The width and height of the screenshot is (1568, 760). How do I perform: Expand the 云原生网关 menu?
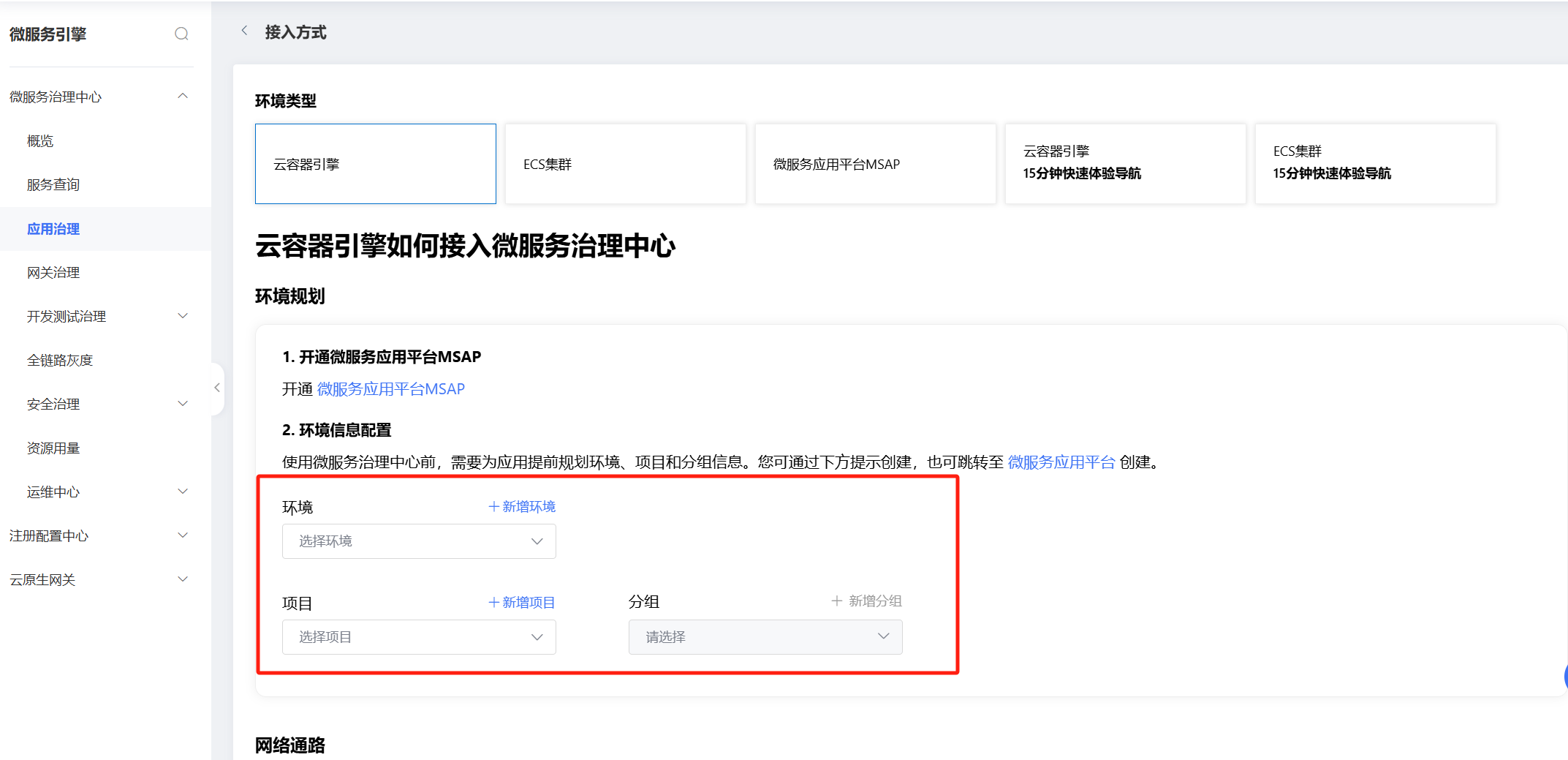[x=183, y=579]
